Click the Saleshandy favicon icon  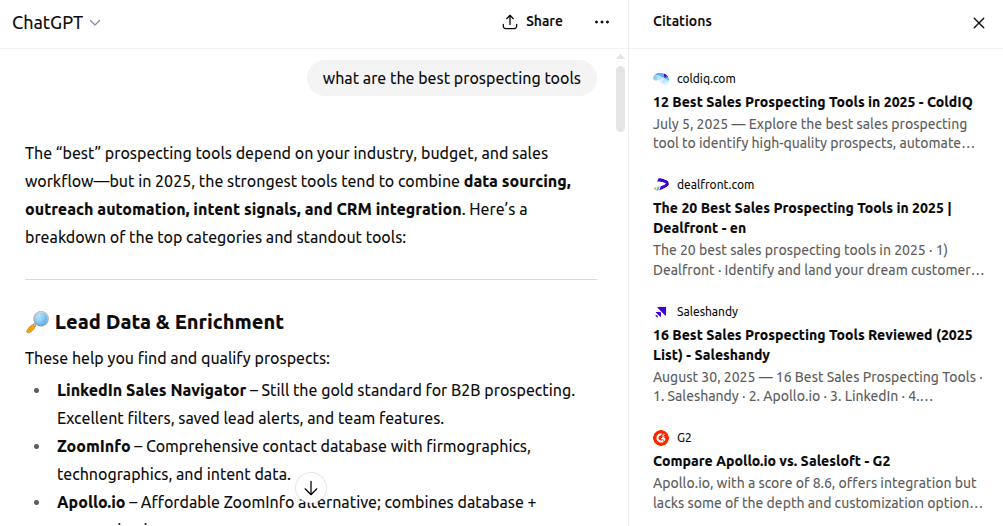(661, 312)
